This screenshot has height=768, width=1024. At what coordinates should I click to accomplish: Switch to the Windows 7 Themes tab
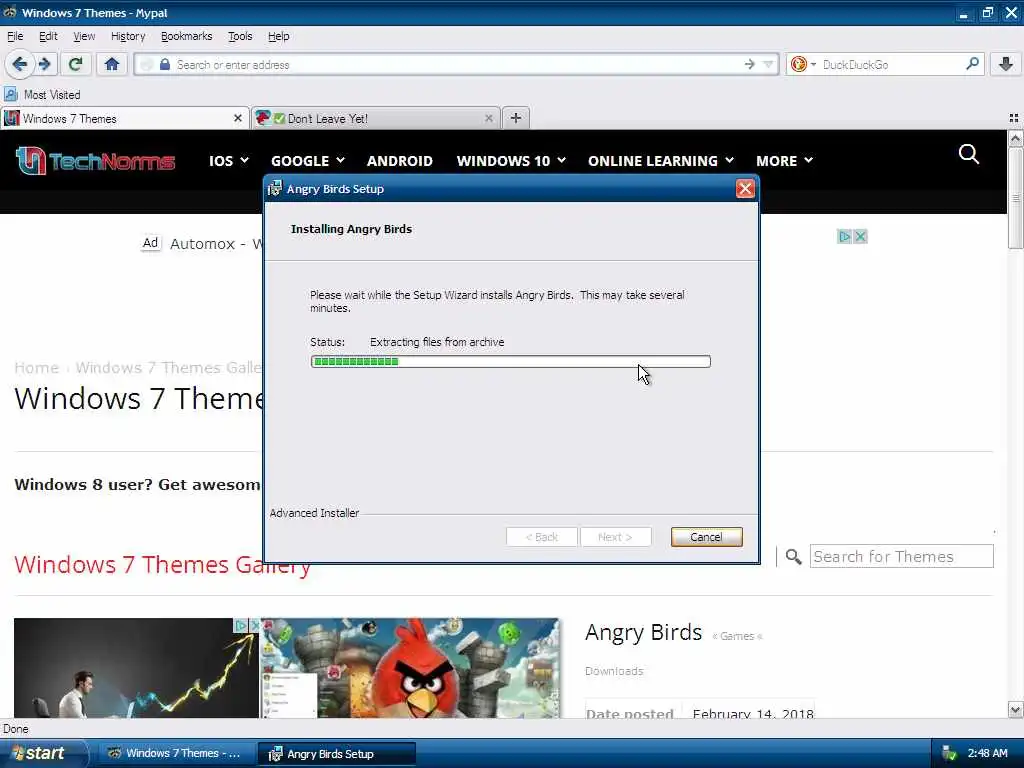(x=124, y=118)
